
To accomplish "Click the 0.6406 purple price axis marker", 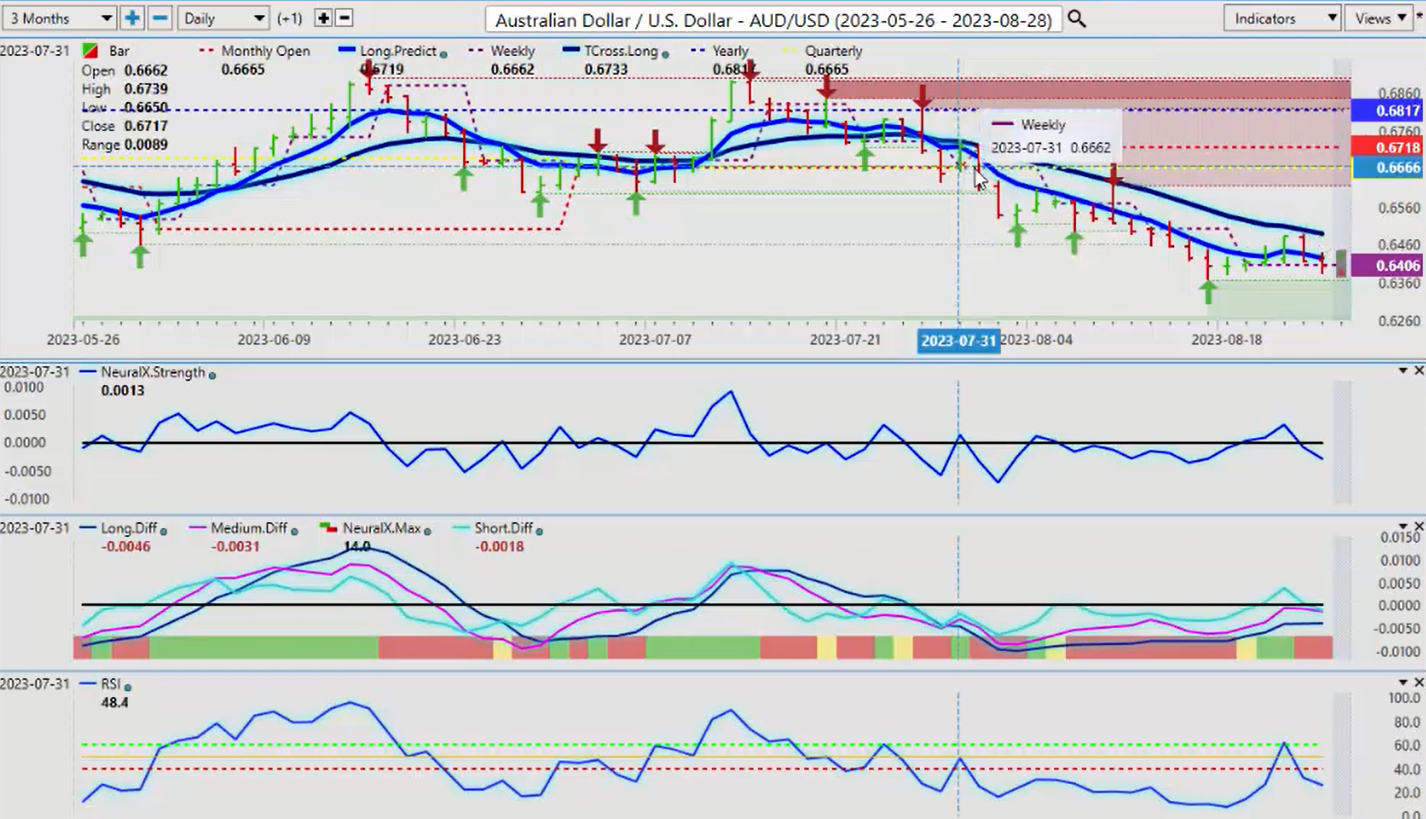I will tap(1386, 265).
